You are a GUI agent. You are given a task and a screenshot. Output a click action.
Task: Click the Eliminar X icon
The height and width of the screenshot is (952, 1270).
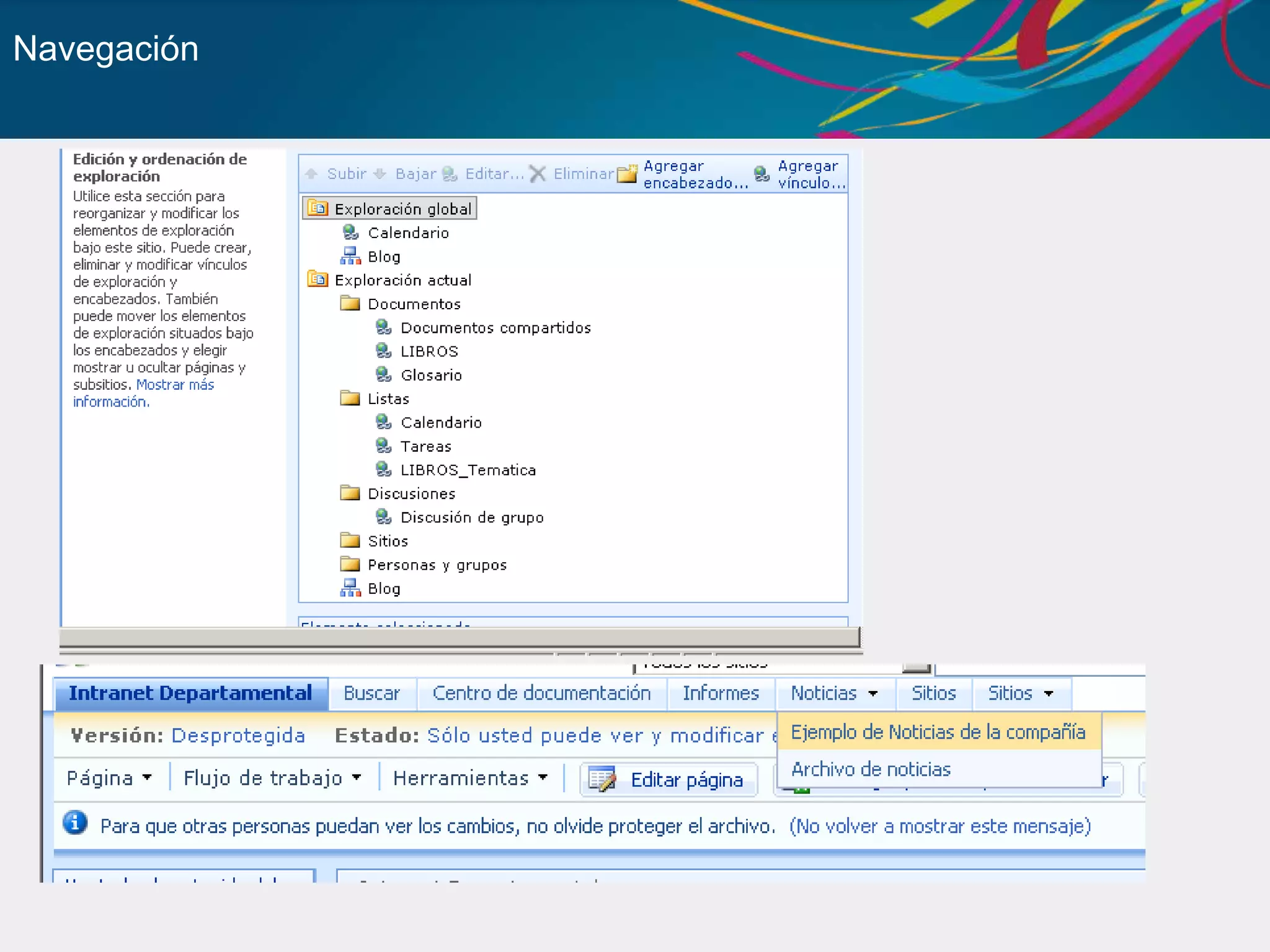point(538,174)
